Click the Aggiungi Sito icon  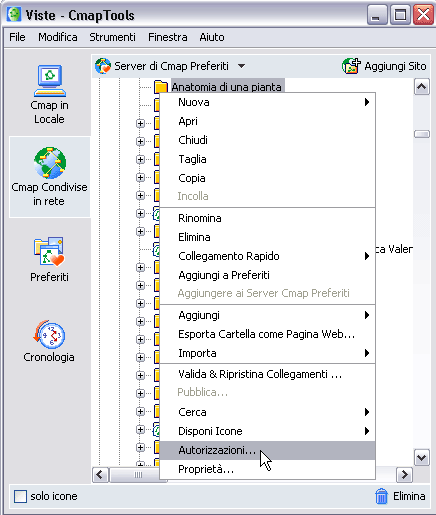[351, 66]
